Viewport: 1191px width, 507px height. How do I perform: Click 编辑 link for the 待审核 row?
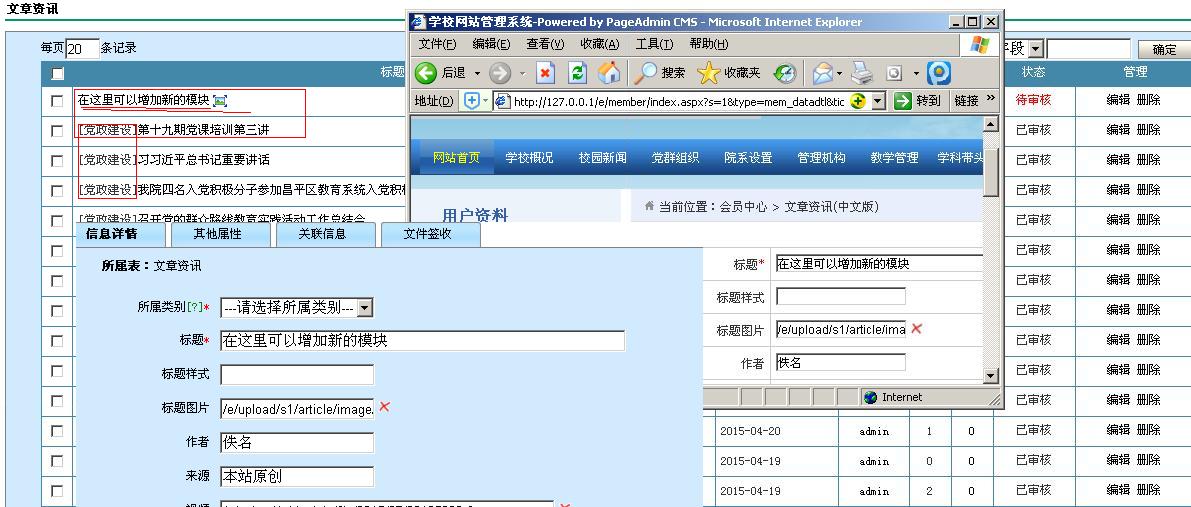1117,100
